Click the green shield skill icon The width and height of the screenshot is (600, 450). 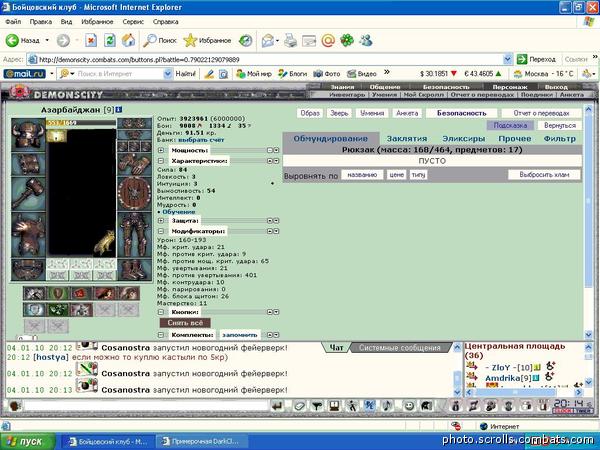58,293
